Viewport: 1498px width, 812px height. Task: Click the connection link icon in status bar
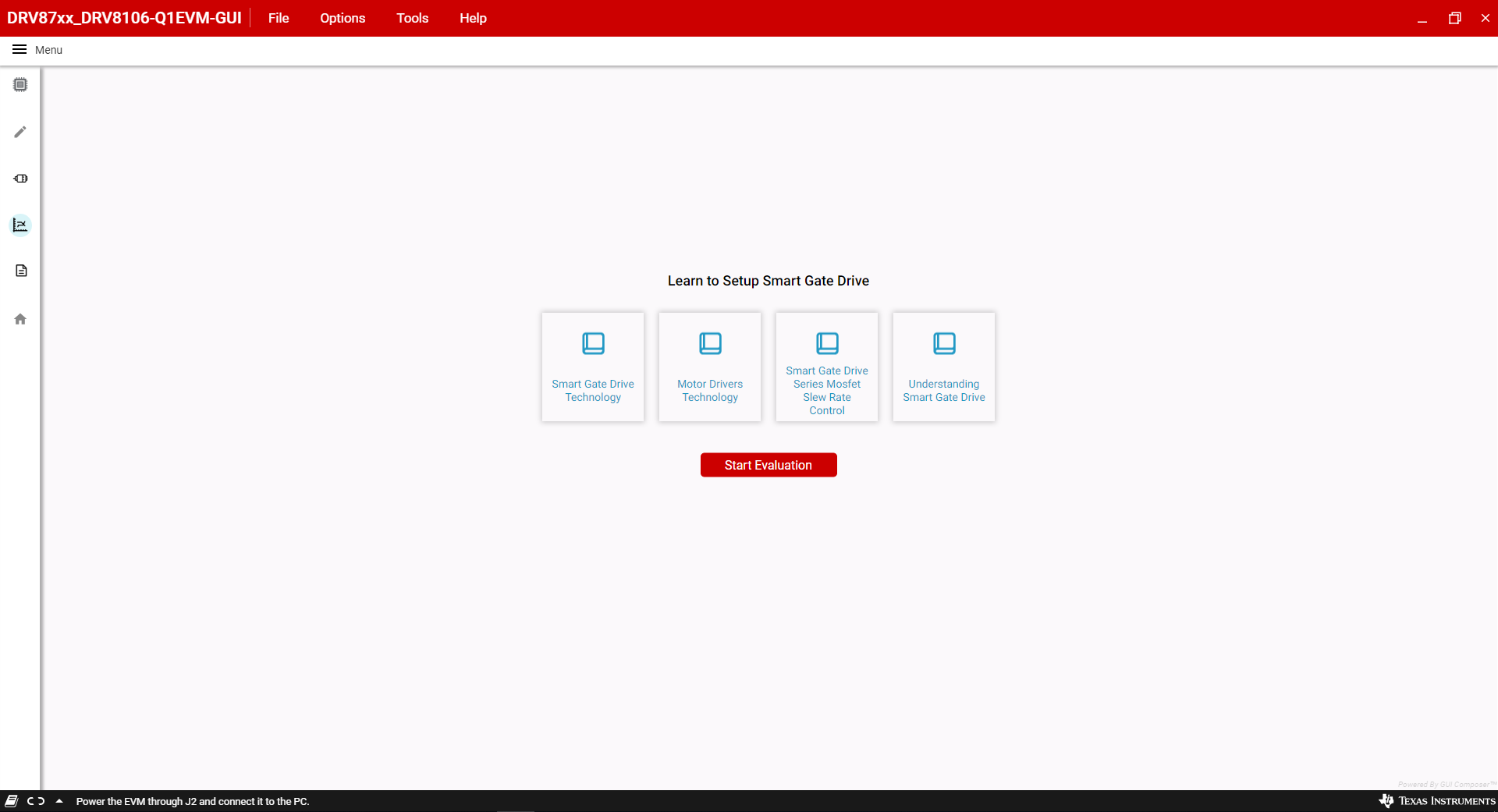pos(36,801)
